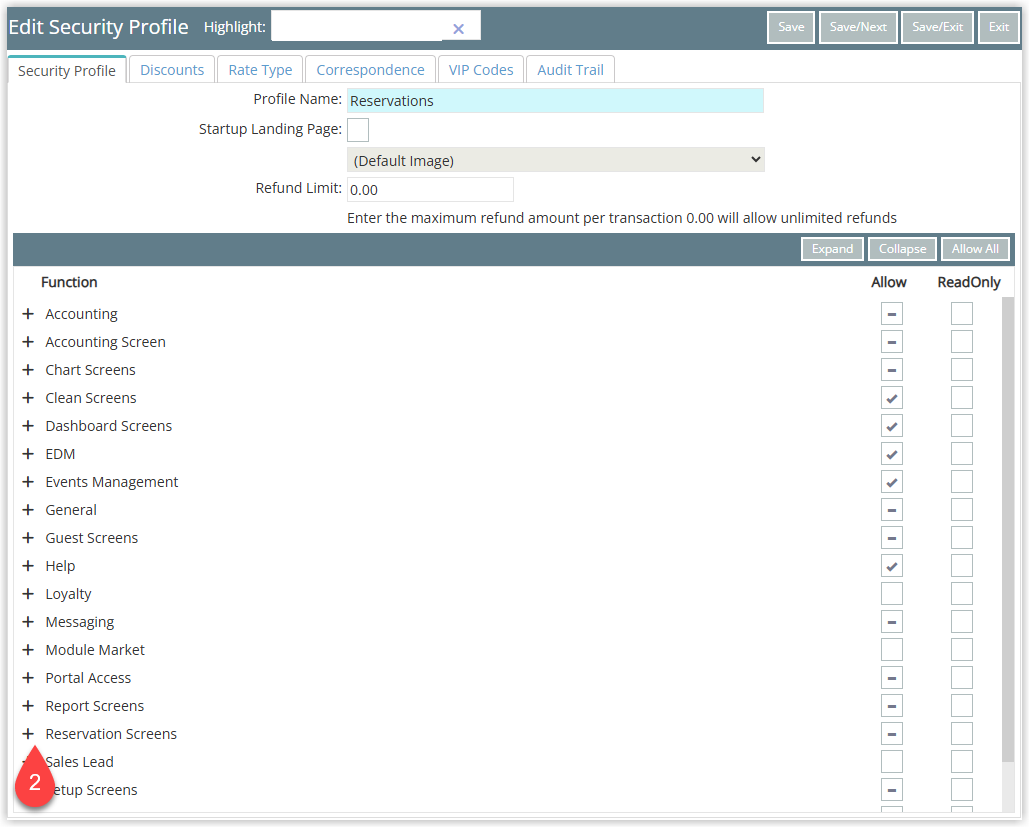1030x828 pixels.
Task: Click the Allow All button
Action: pos(975,249)
